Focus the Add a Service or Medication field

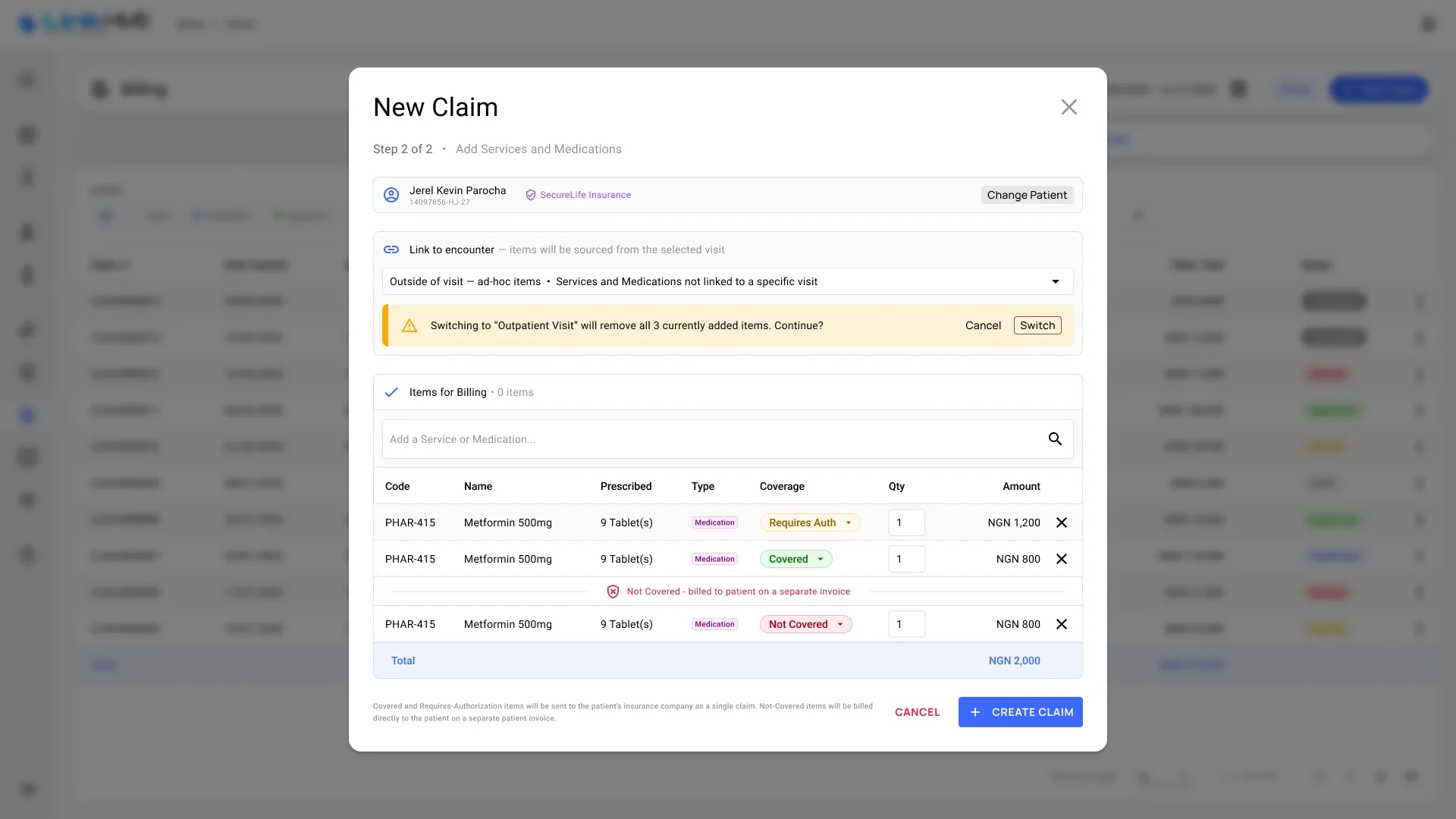[x=727, y=439]
